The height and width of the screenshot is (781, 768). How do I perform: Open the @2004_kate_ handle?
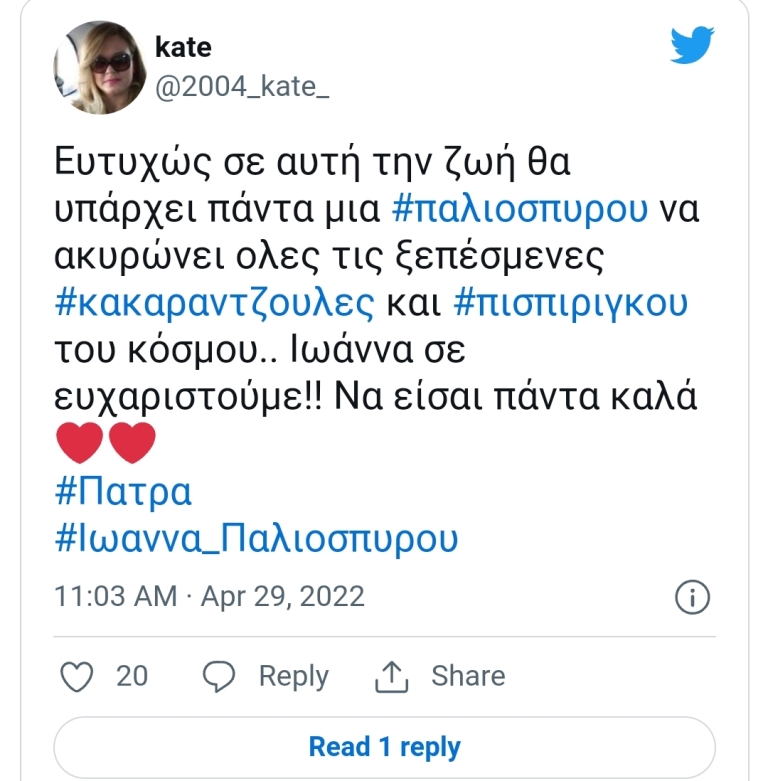tap(242, 86)
